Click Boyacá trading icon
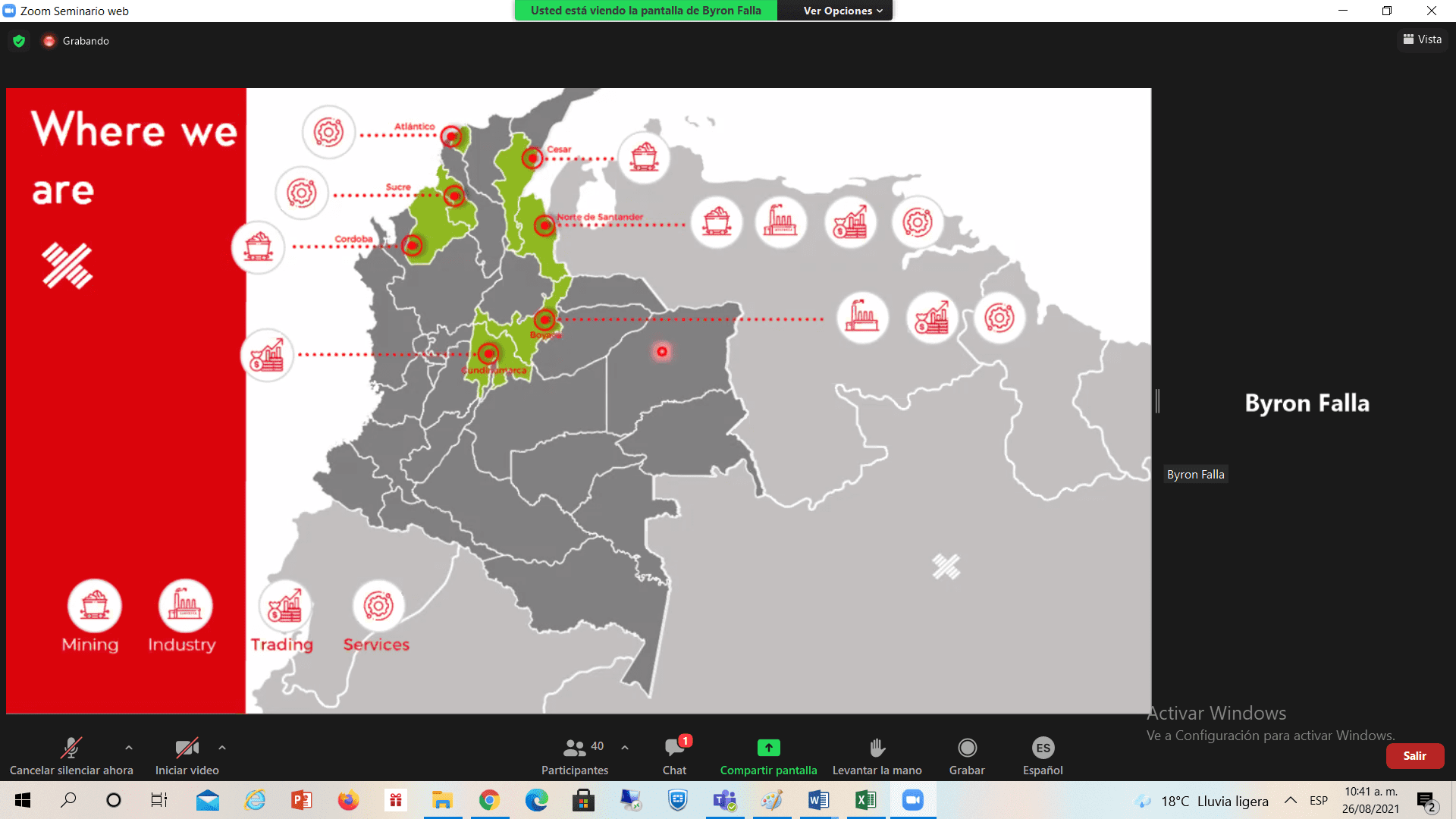The image size is (1456, 819). click(x=932, y=317)
